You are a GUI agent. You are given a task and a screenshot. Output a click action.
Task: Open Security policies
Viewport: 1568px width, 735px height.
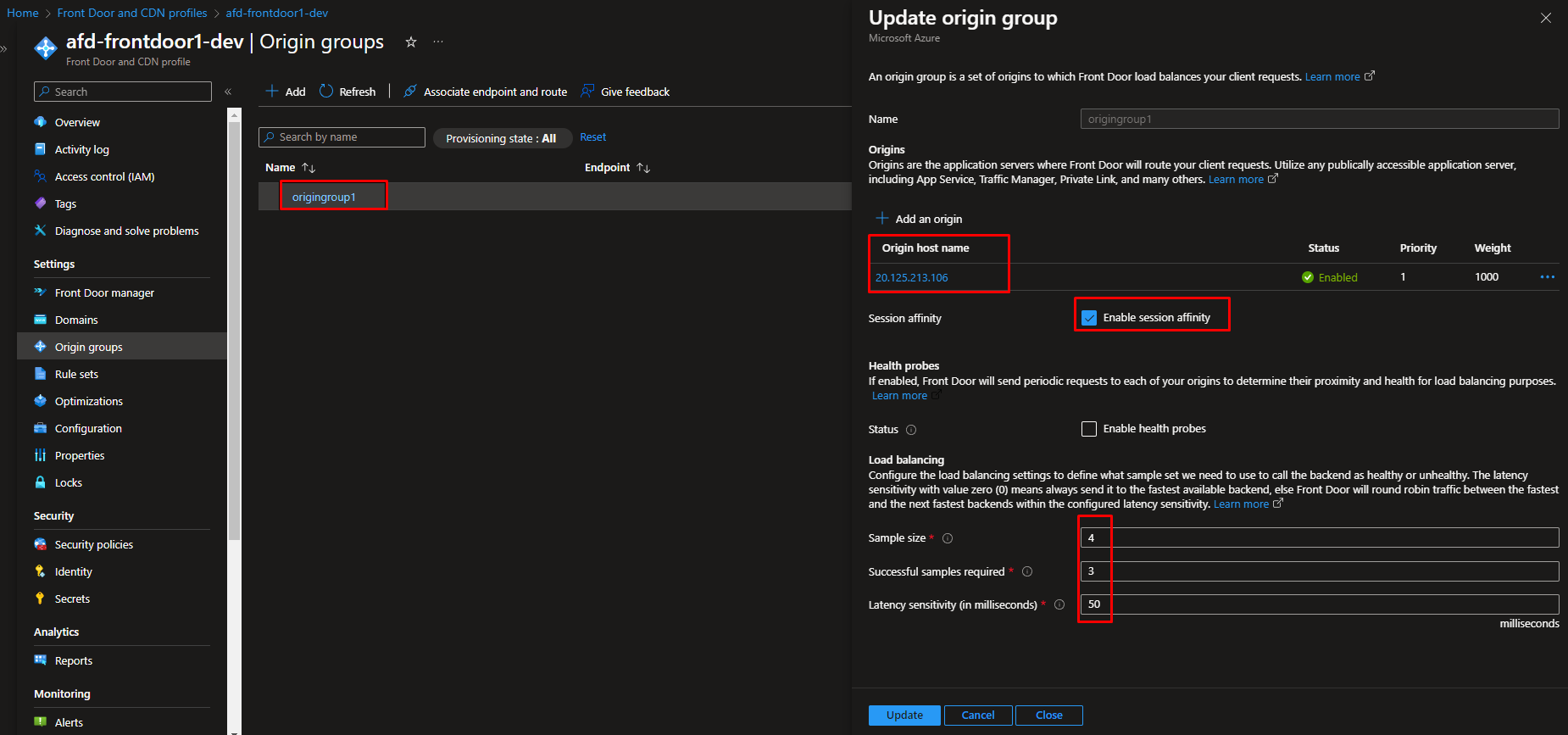coord(93,544)
